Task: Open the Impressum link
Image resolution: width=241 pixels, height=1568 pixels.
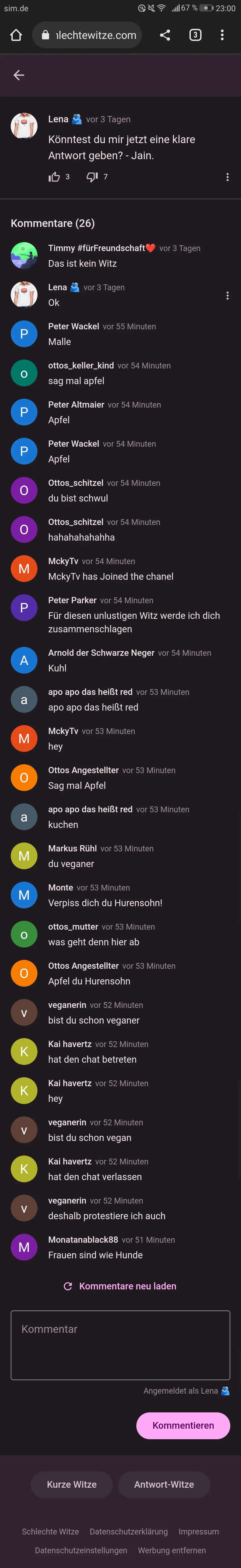Action: (x=199, y=1532)
